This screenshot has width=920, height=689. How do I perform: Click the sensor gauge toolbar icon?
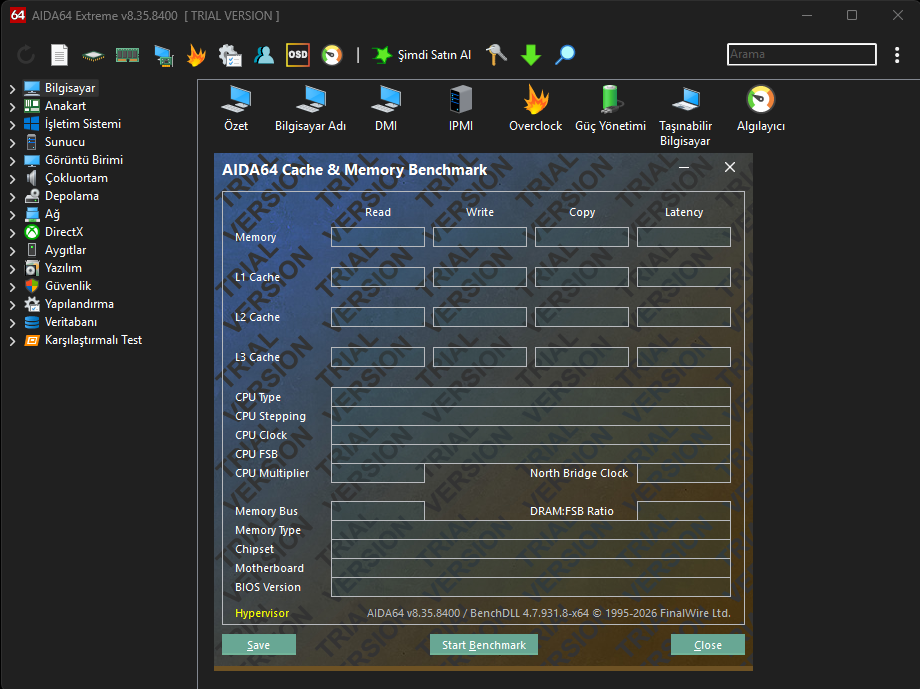coord(332,55)
